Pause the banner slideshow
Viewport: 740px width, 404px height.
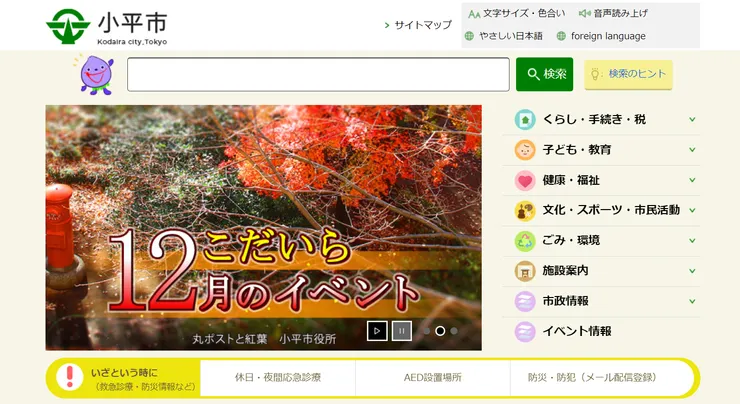click(x=402, y=331)
